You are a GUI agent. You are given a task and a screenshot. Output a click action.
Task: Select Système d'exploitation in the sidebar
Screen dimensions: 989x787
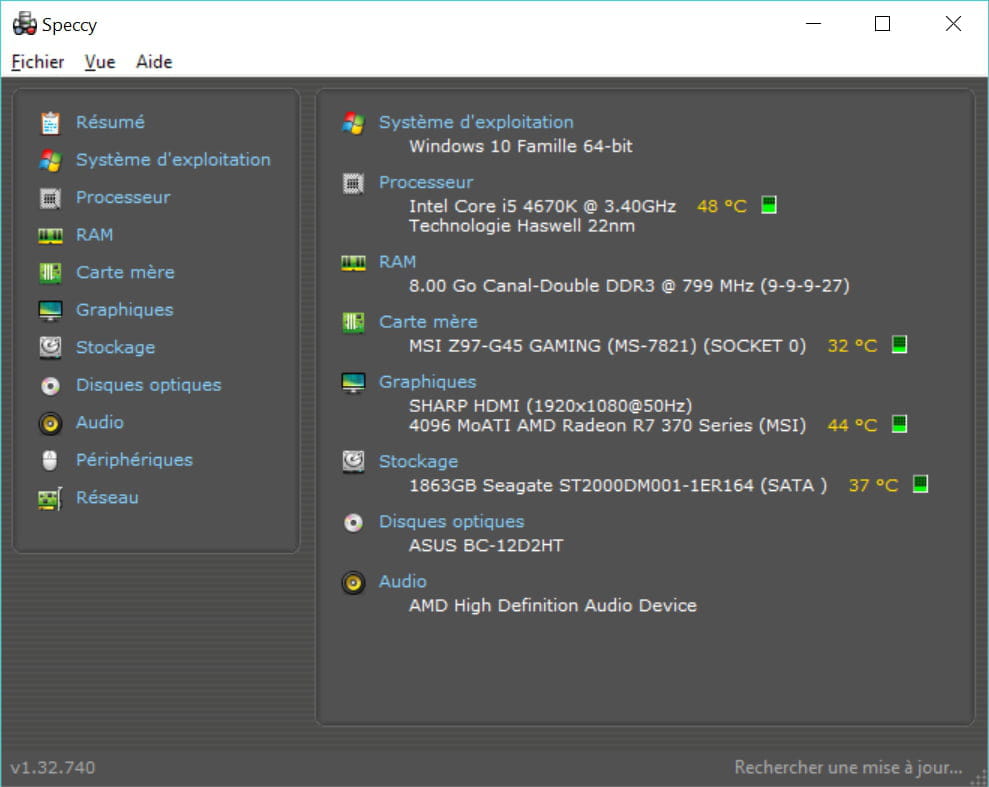tap(173, 160)
